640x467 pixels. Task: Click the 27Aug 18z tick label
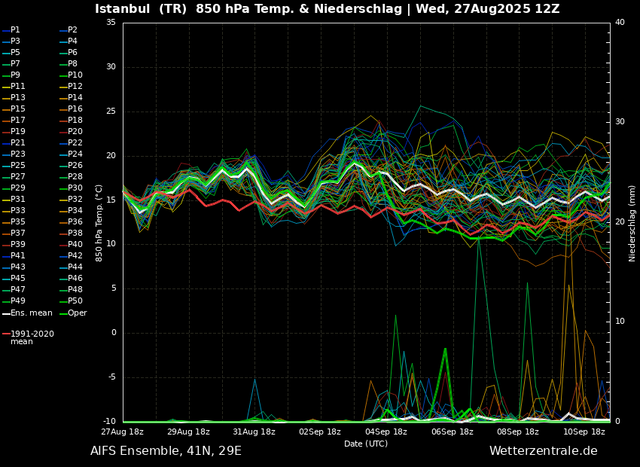pos(122,432)
